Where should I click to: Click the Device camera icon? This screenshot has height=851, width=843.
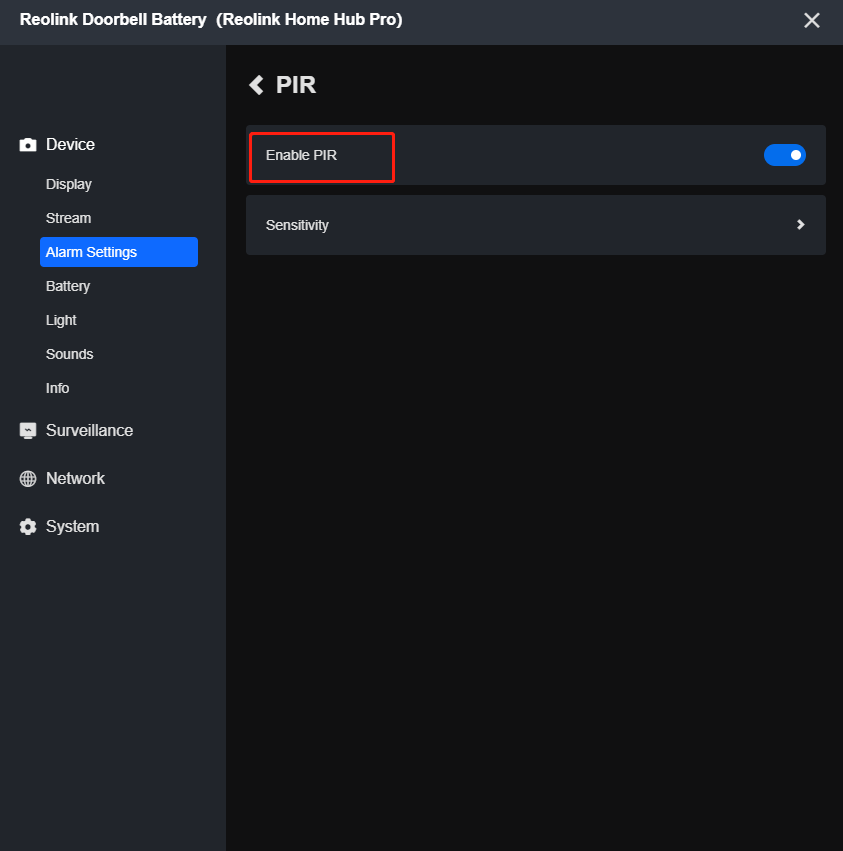(x=28, y=145)
